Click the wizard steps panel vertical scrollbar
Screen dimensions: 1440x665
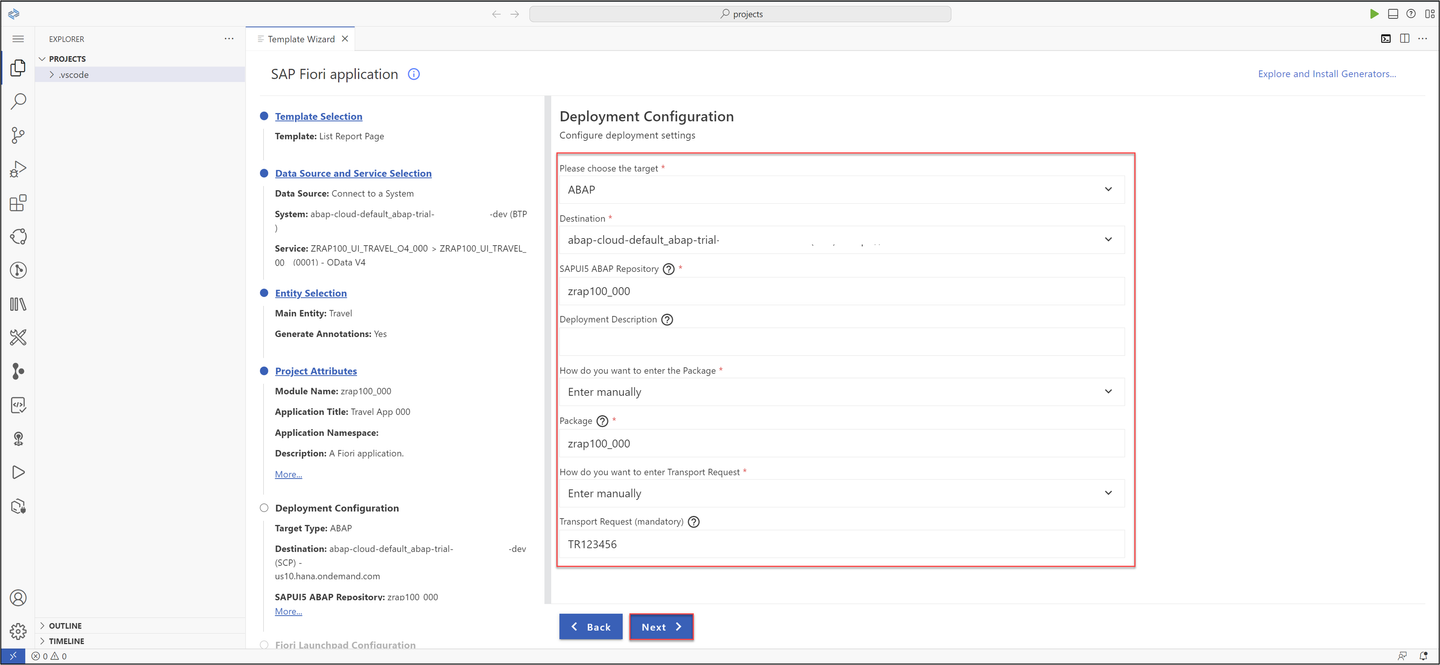(547, 350)
